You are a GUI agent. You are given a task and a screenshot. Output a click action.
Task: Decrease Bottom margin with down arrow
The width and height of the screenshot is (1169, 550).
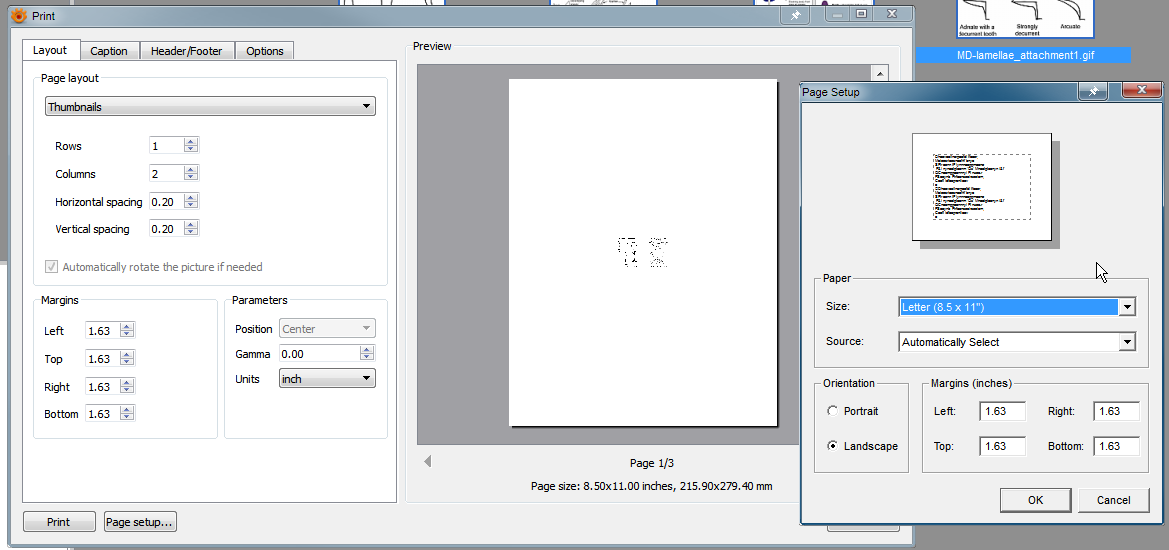coord(127,418)
